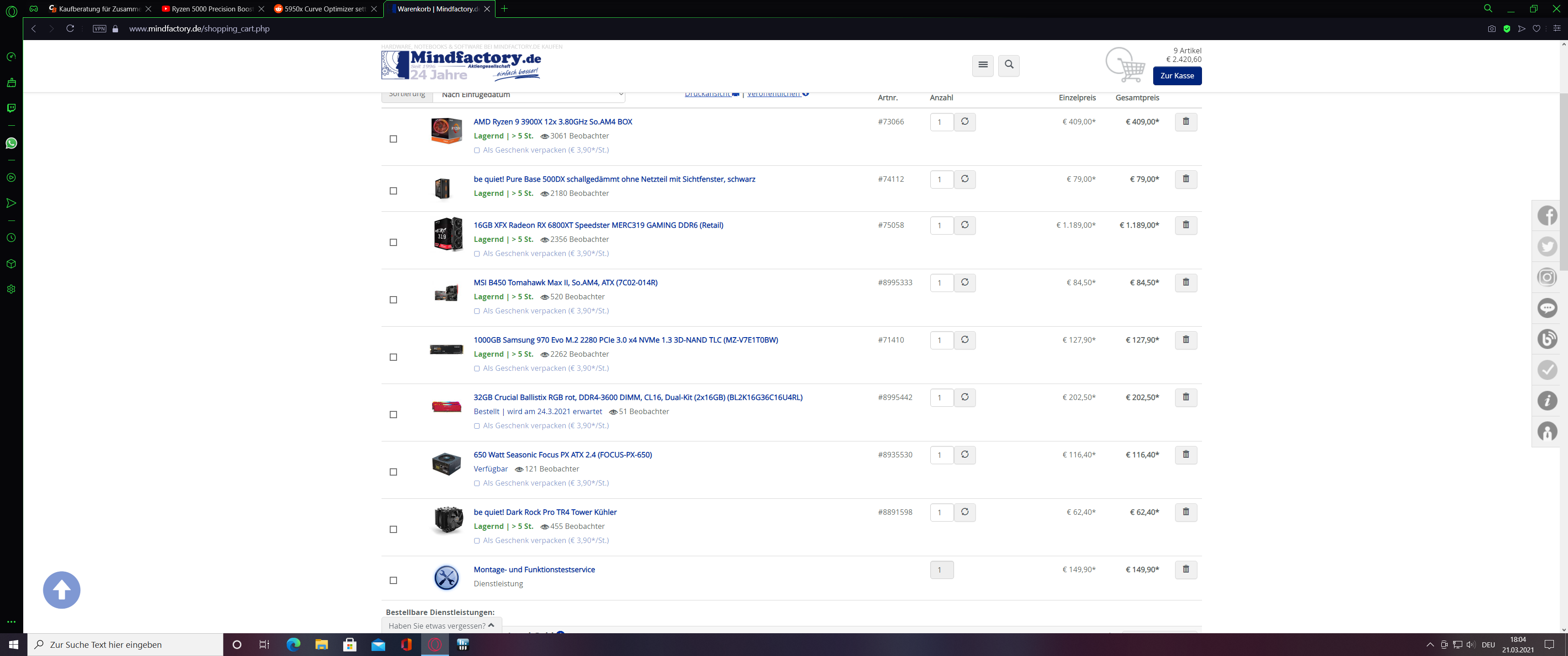This screenshot has height=656, width=1568.
Task: Click the Facebook icon in the side panel
Action: pyautogui.click(x=1547, y=215)
